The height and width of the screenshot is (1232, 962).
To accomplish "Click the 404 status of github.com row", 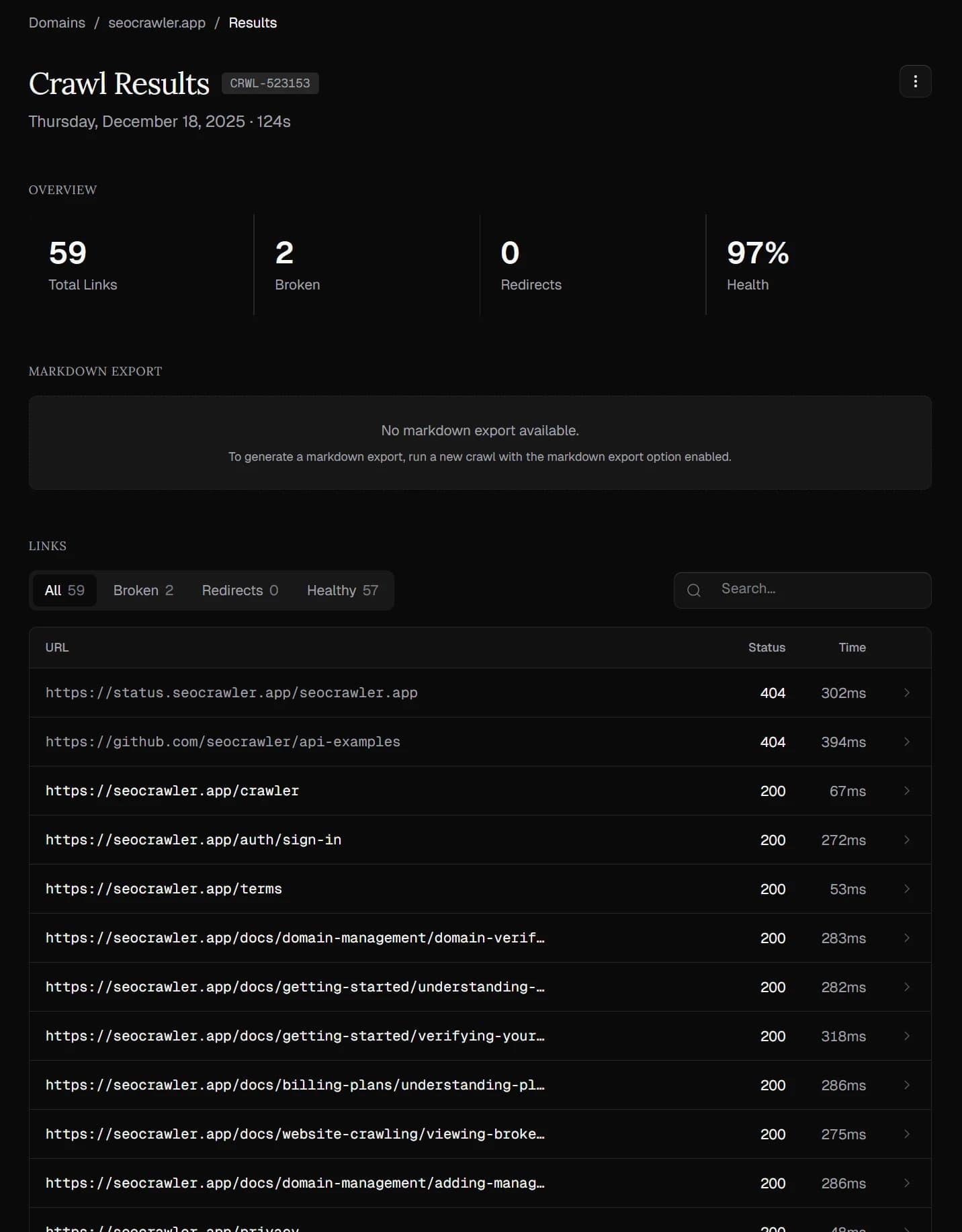I will point(773,742).
